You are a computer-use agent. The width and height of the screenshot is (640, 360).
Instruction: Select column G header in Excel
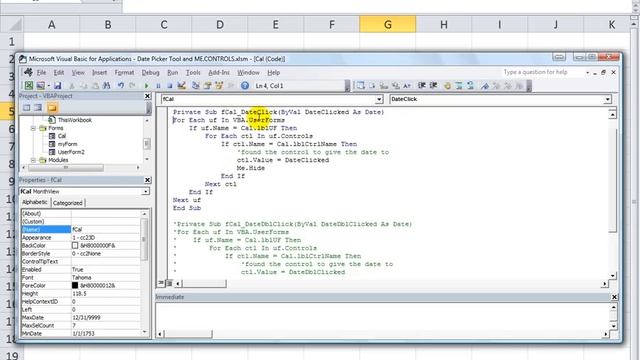click(387, 24)
